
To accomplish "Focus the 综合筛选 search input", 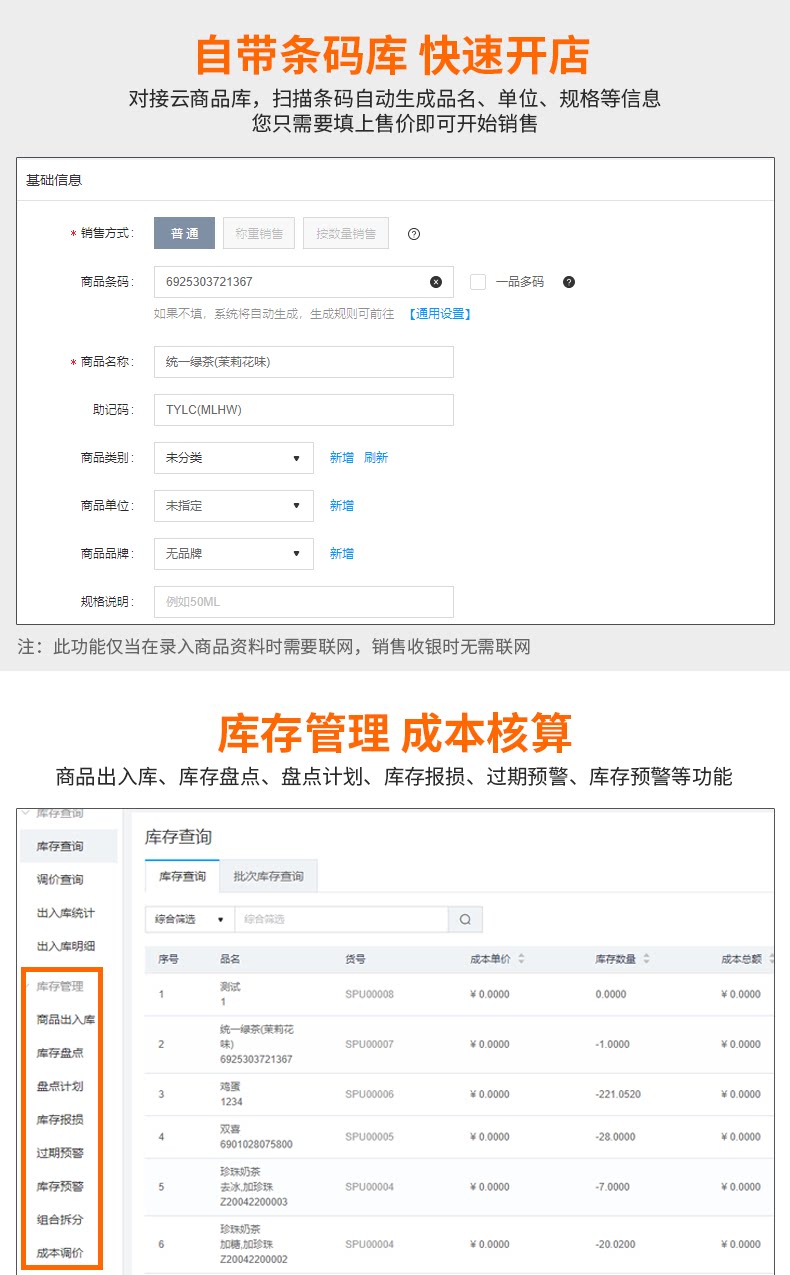I will click(342, 919).
